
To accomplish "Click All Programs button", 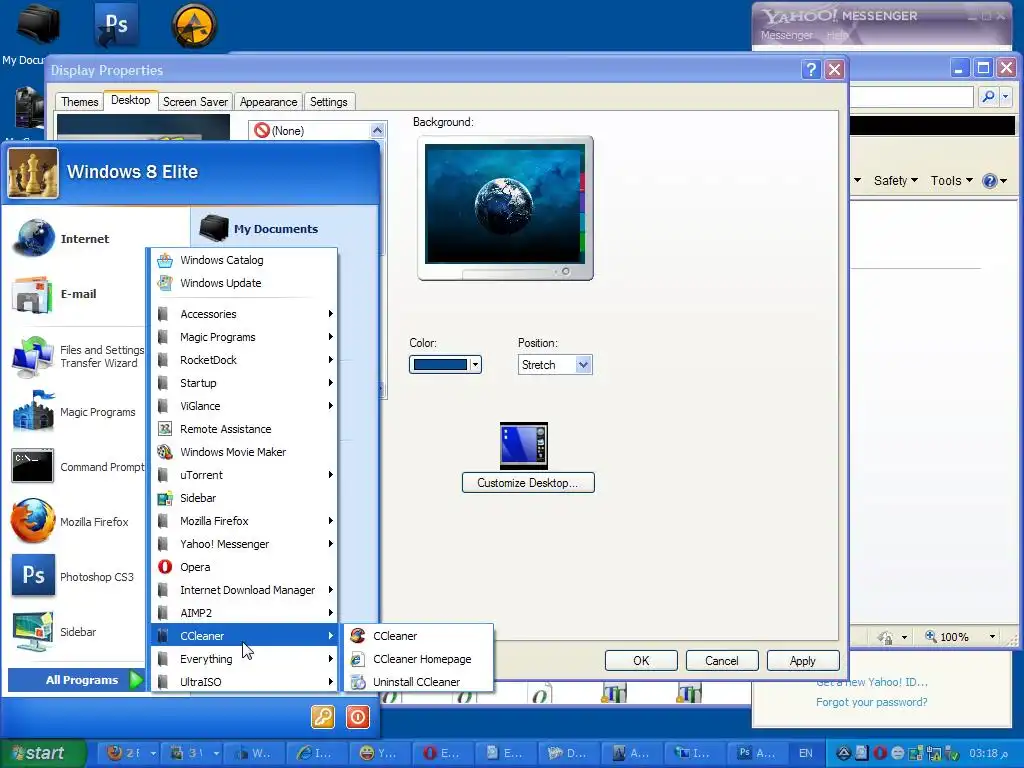I will tap(76, 680).
